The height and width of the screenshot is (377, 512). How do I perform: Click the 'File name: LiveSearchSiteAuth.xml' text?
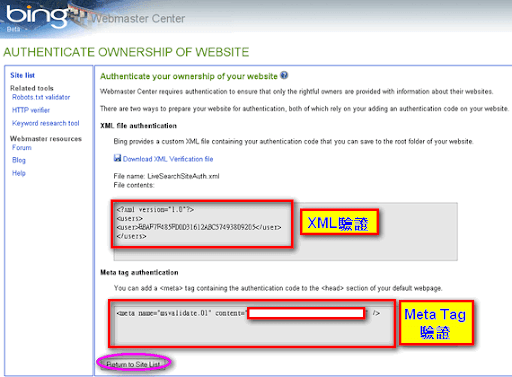(x=166, y=176)
